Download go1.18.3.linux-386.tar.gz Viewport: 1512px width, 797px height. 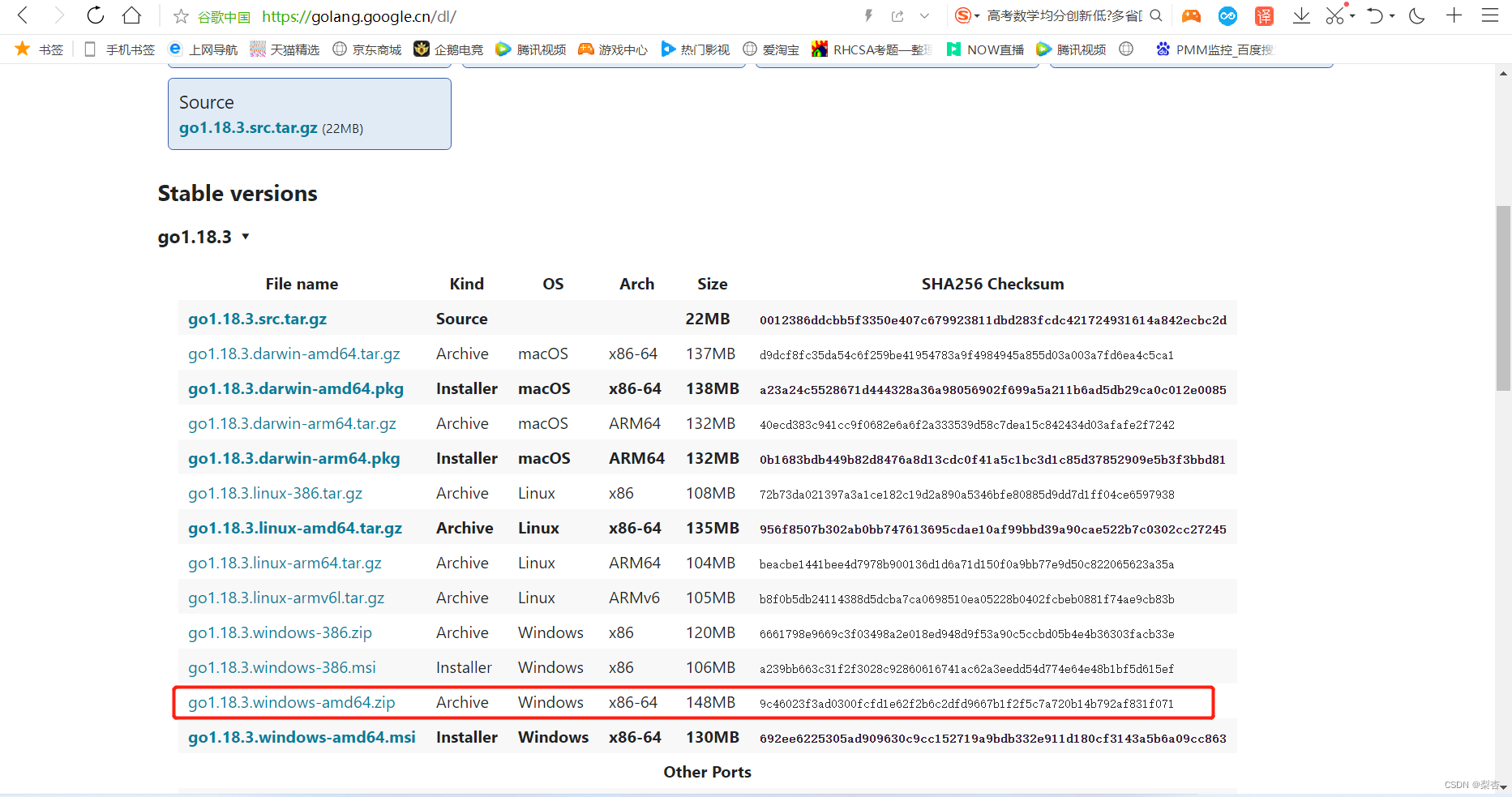tap(275, 494)
